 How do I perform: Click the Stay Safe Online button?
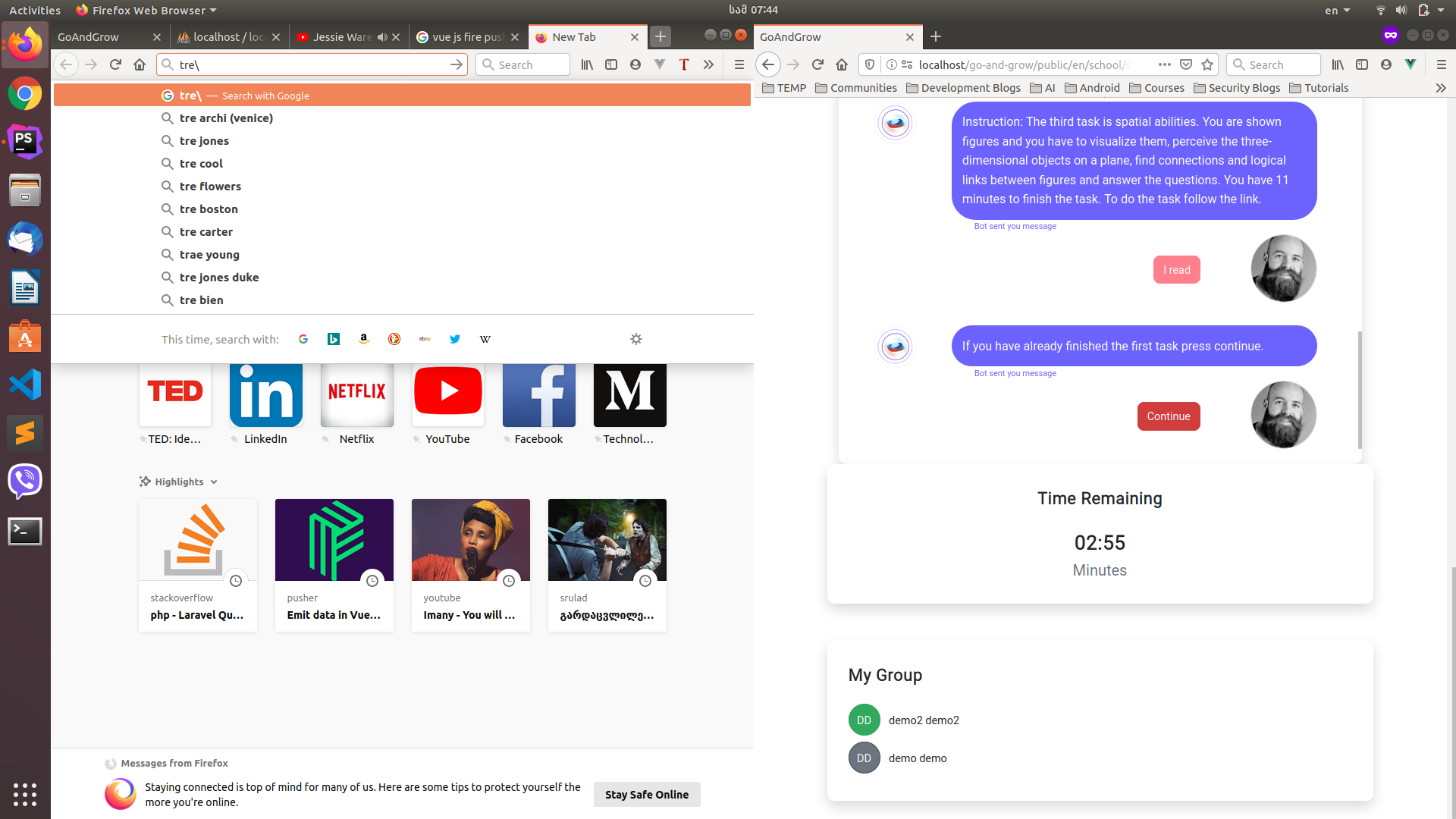coord(646,794)
